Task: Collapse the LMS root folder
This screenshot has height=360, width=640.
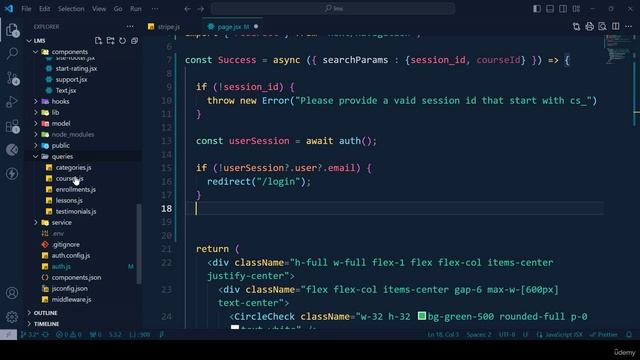Action: 29,41
